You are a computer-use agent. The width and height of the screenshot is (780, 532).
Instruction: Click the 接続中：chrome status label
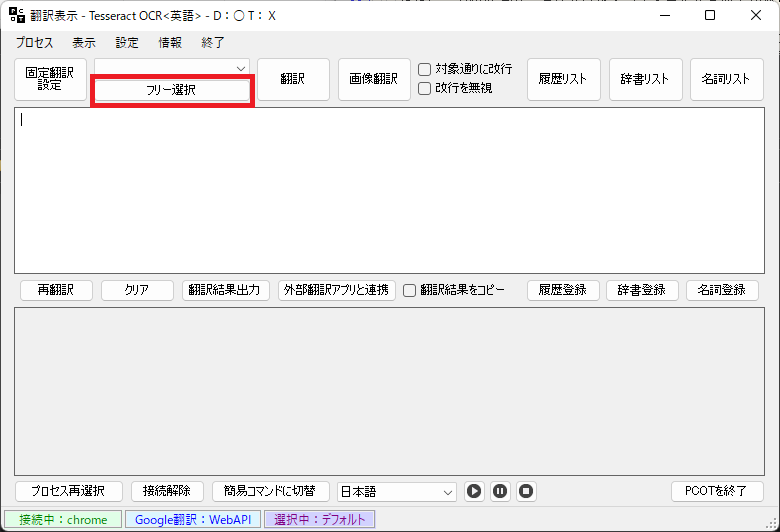(x=63, y=520)
